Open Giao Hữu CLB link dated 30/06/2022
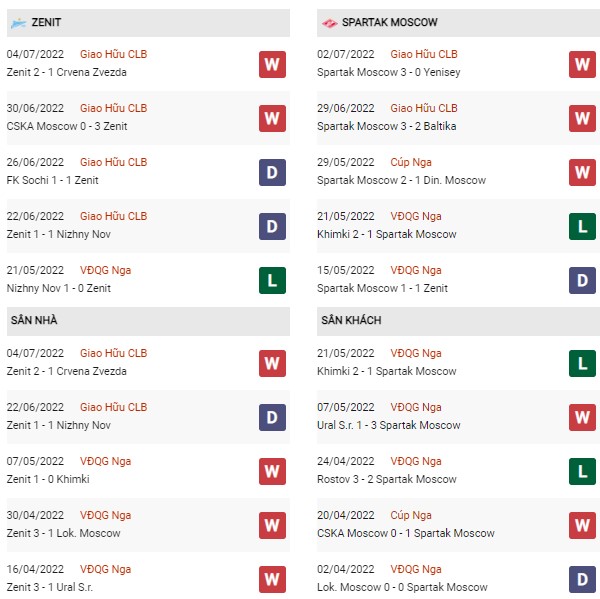The height and width of the screenshot is (599, 600). 113,108
